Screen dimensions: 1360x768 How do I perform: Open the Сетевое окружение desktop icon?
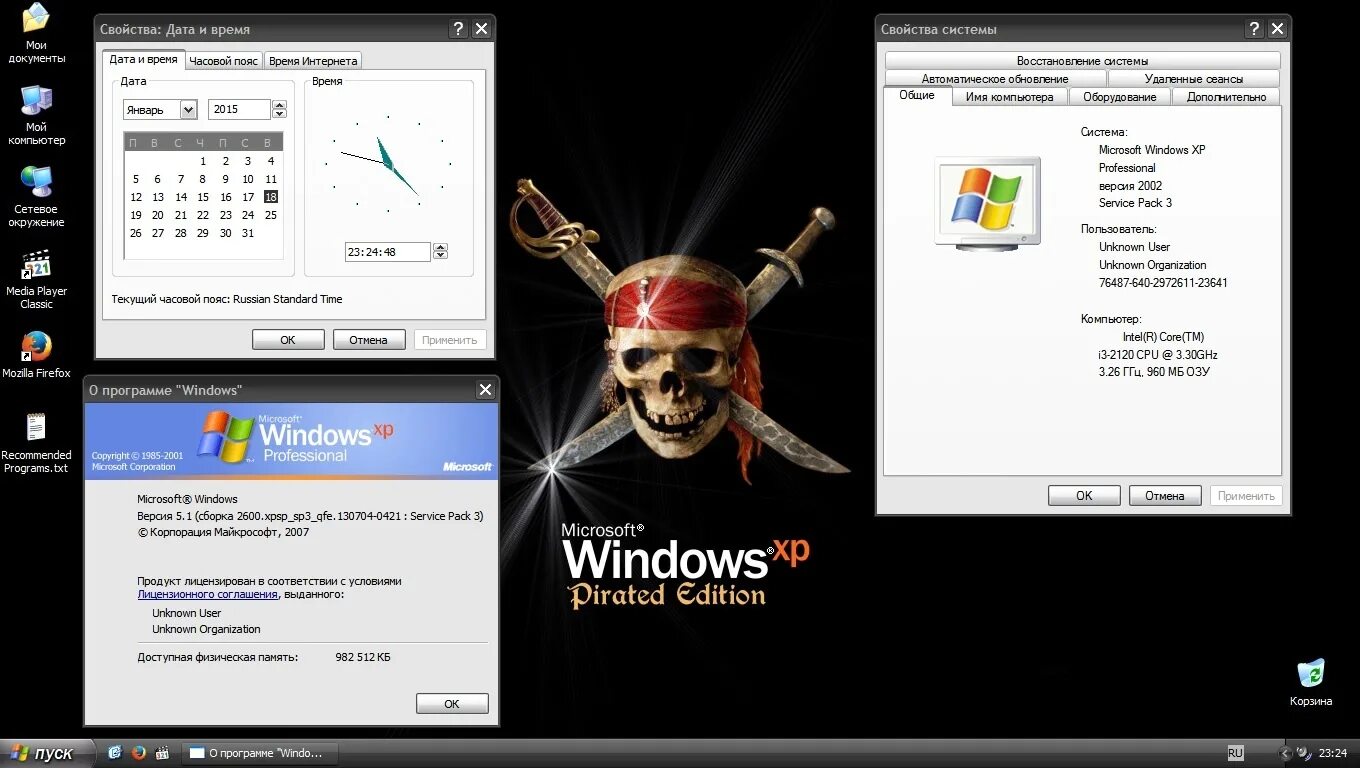pyautogui.click(x=36, y=197)
